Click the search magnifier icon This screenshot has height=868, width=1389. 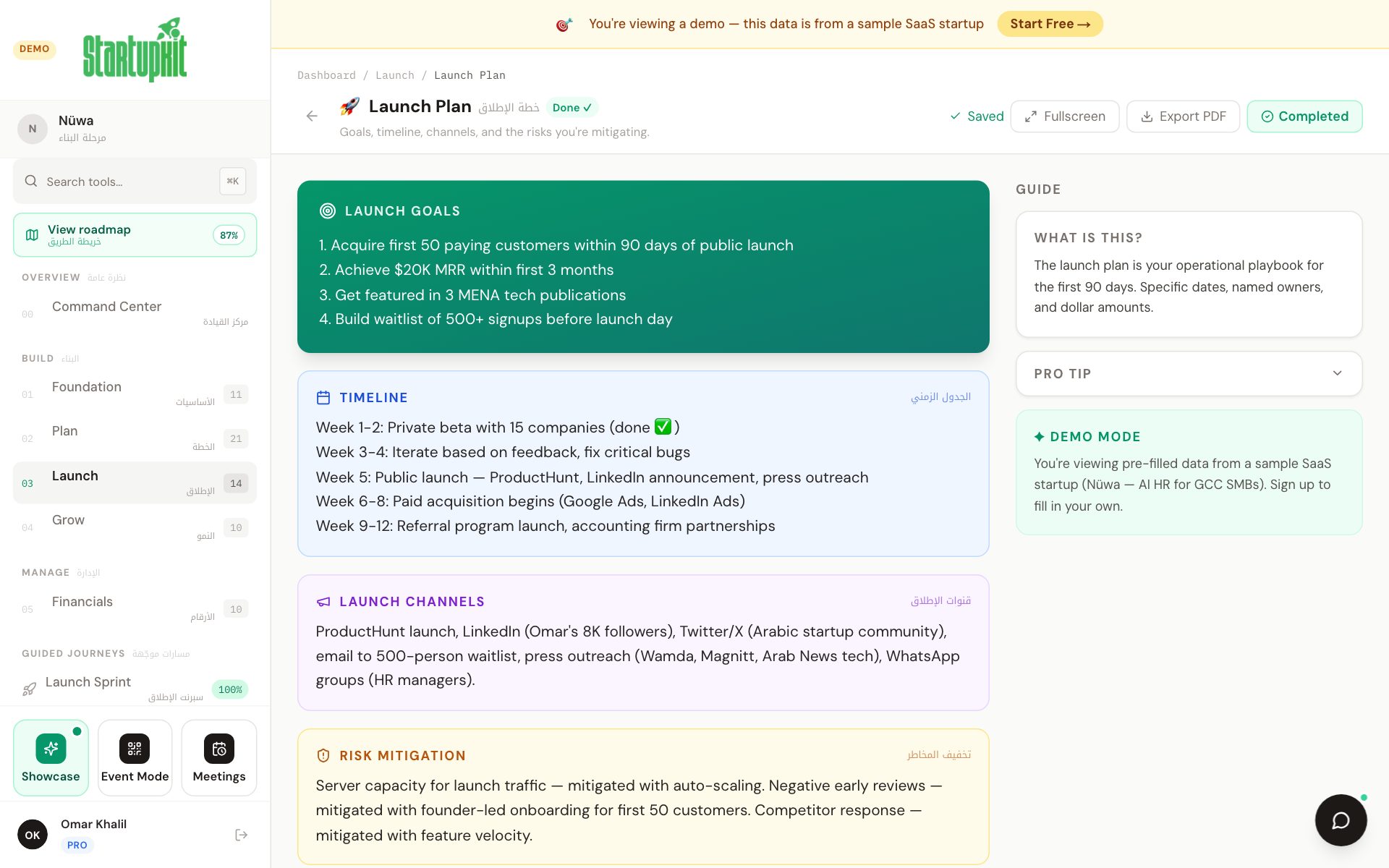coord(31,181)
